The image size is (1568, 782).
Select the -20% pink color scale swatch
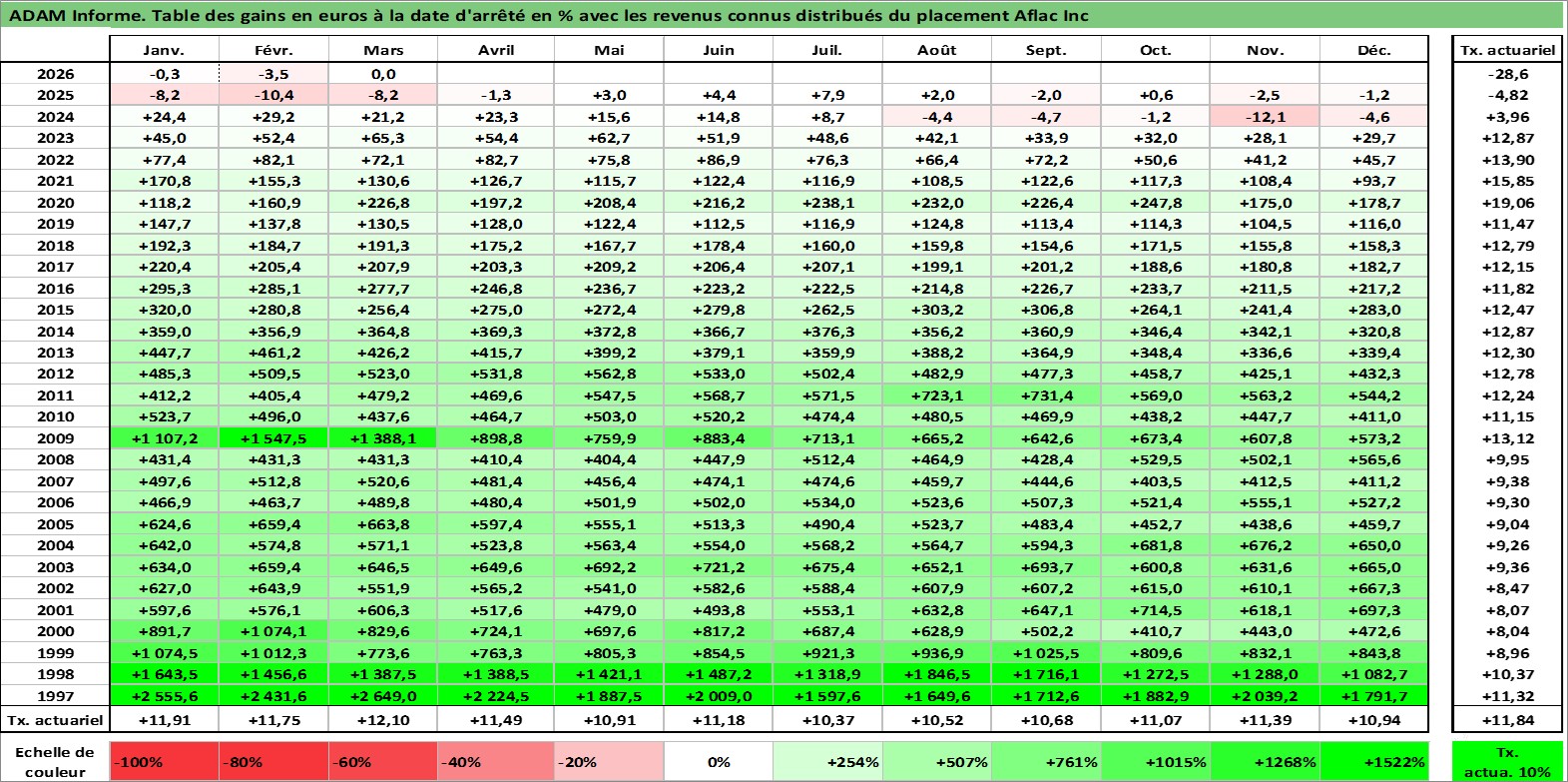609,761
